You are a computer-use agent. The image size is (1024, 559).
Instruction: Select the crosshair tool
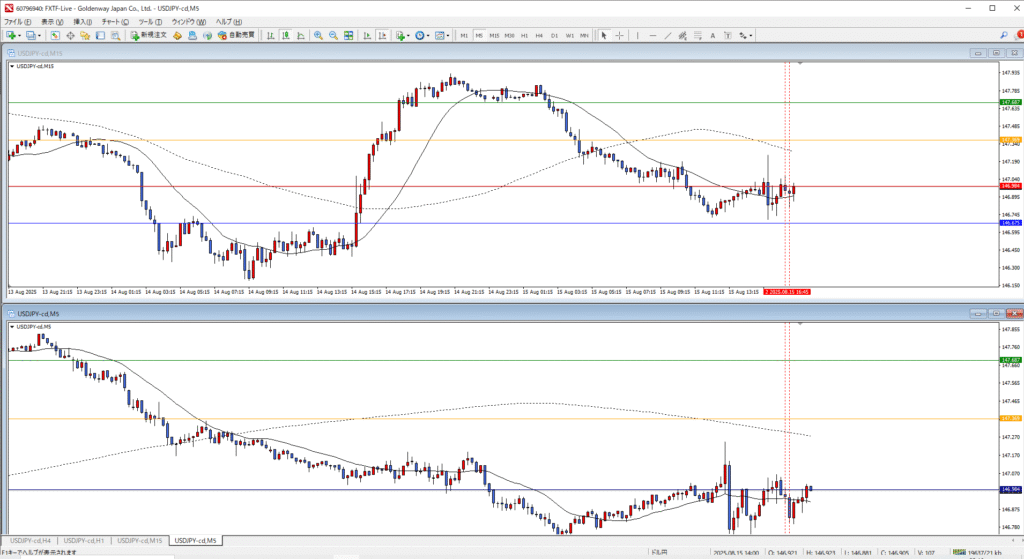619,35
